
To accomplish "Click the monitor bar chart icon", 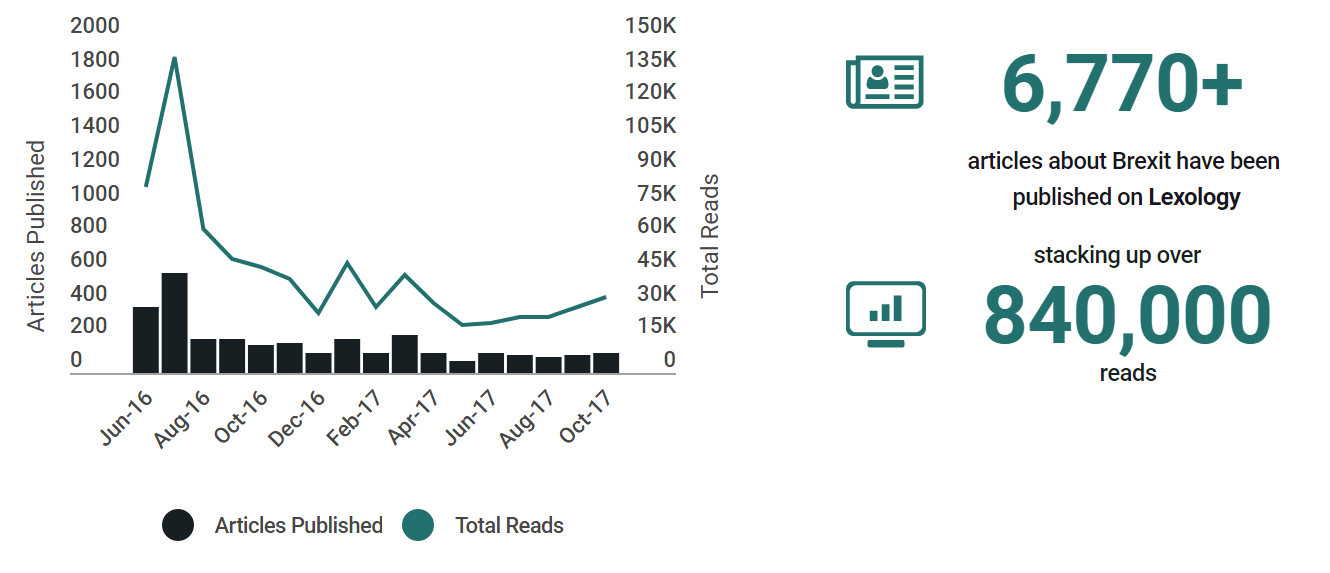I will click(x=885, y=314).
